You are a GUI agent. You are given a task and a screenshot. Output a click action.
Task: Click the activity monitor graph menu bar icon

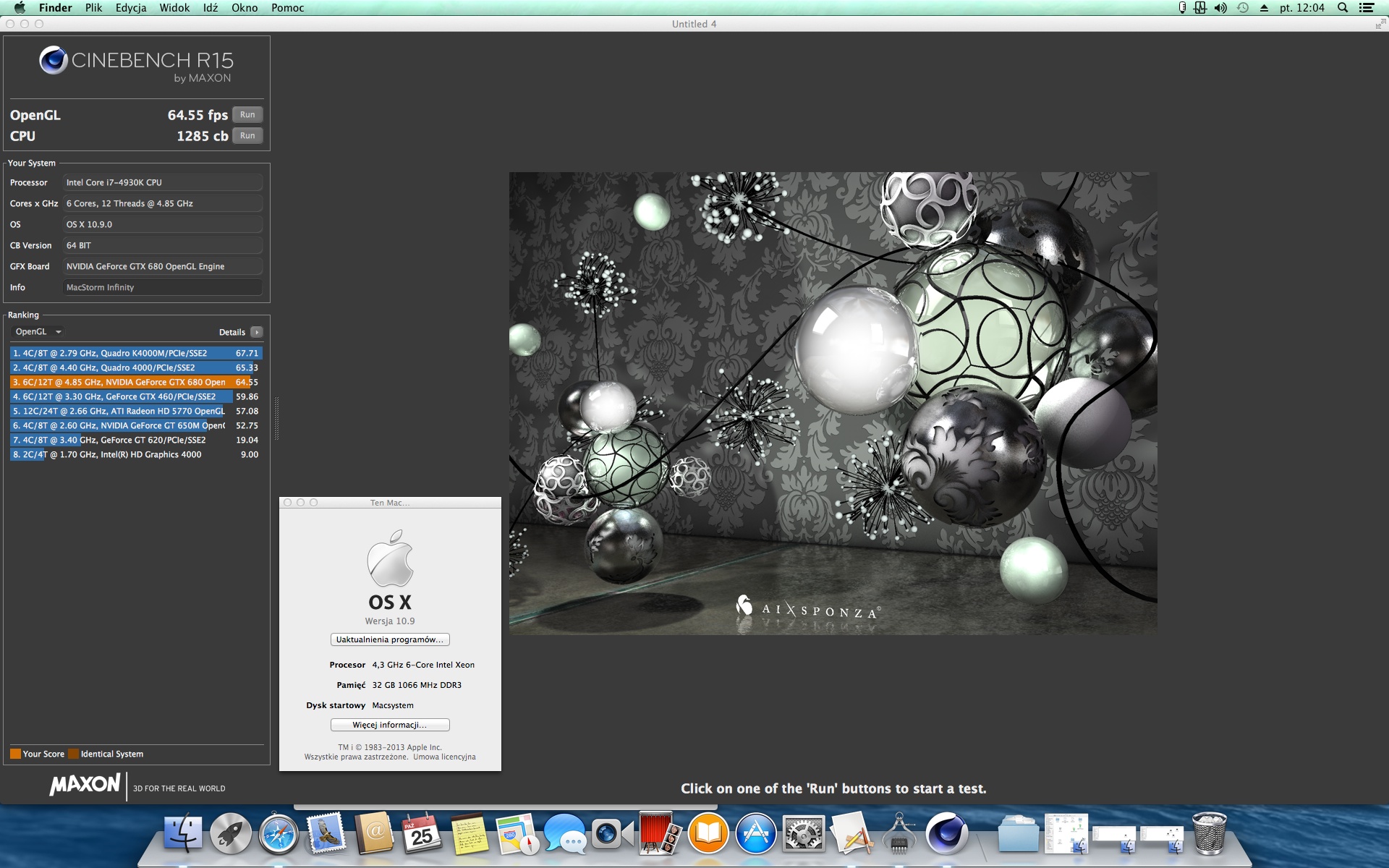1200,8
